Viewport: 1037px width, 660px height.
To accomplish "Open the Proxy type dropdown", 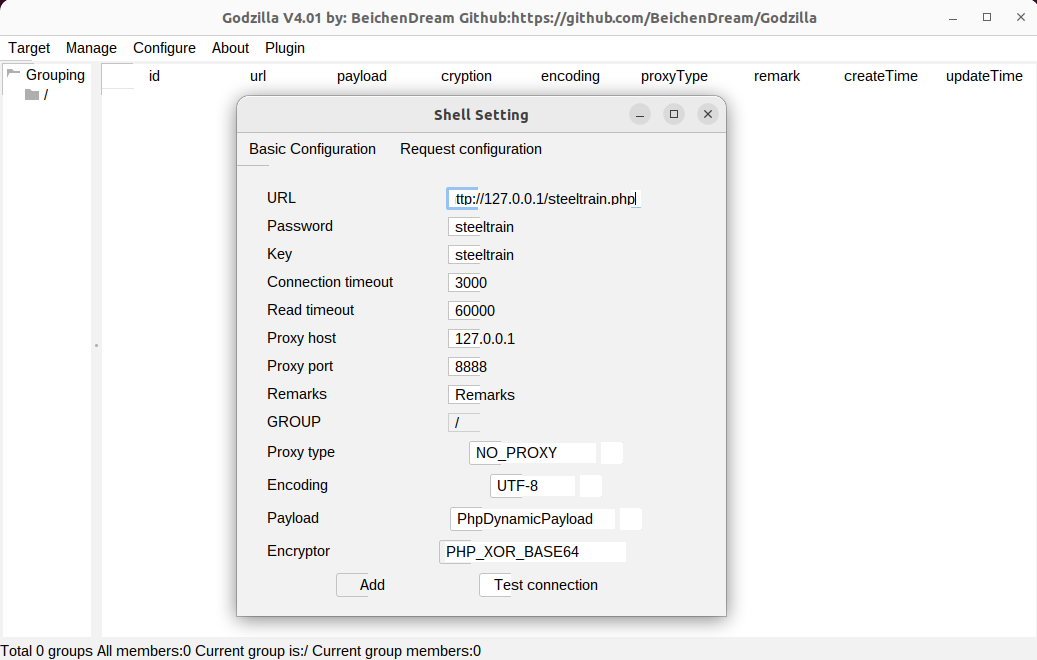I will [611, 453].
